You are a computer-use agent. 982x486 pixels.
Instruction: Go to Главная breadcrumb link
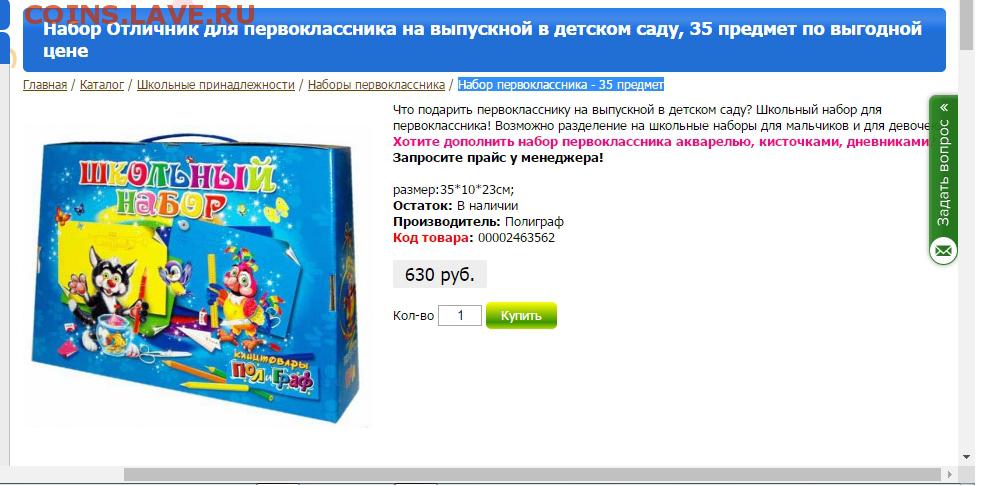[x=45, y=85]
